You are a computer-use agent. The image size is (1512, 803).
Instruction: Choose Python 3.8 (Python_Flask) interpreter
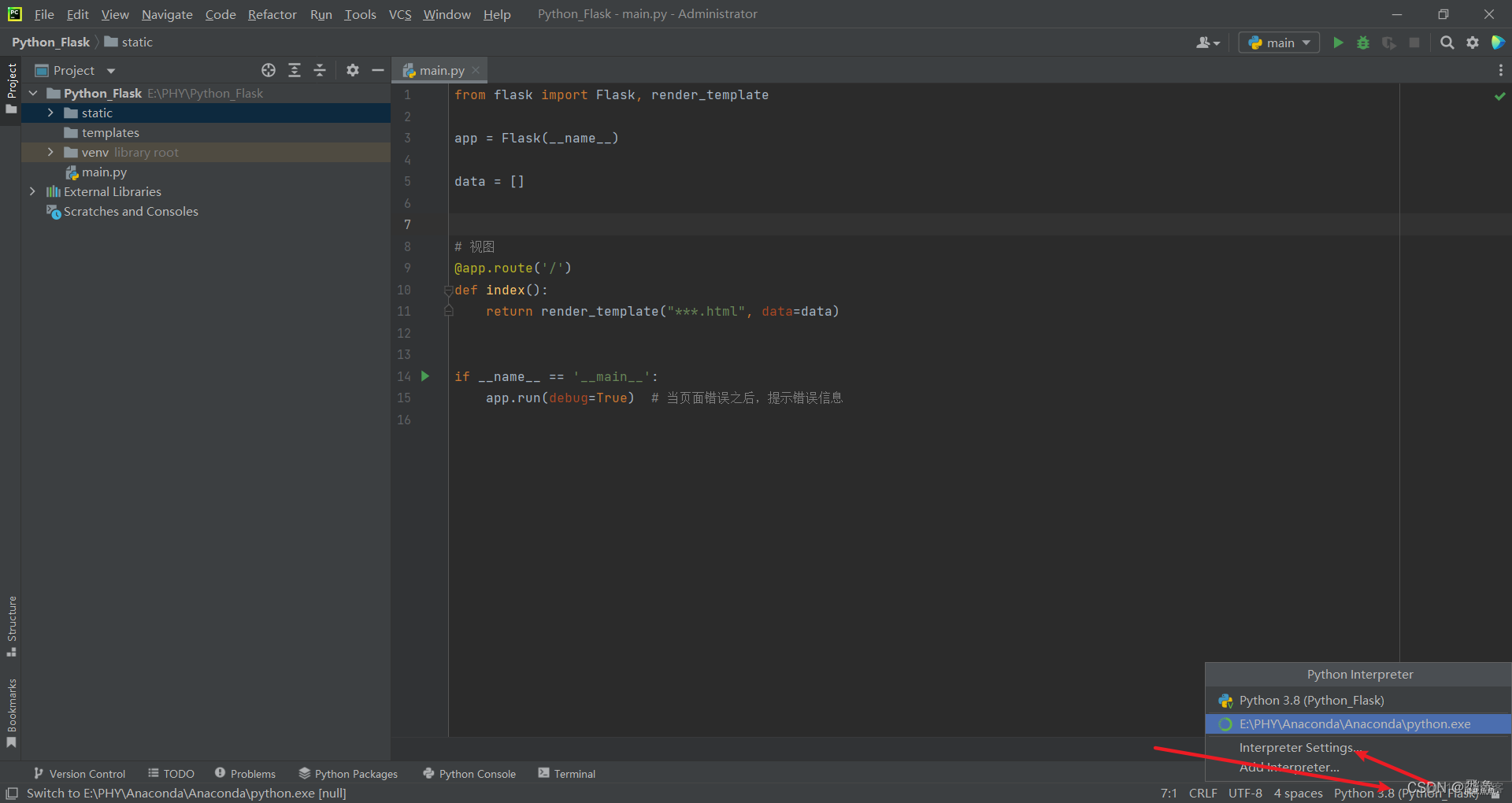[1358, 701]
